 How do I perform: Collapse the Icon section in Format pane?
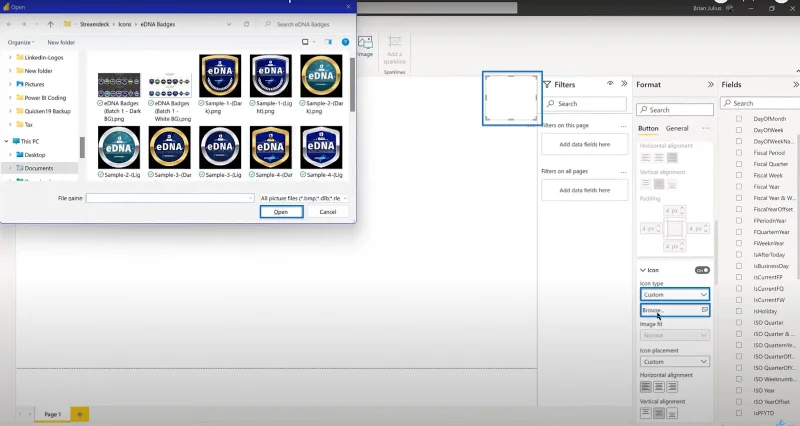[x=643, y=270]
